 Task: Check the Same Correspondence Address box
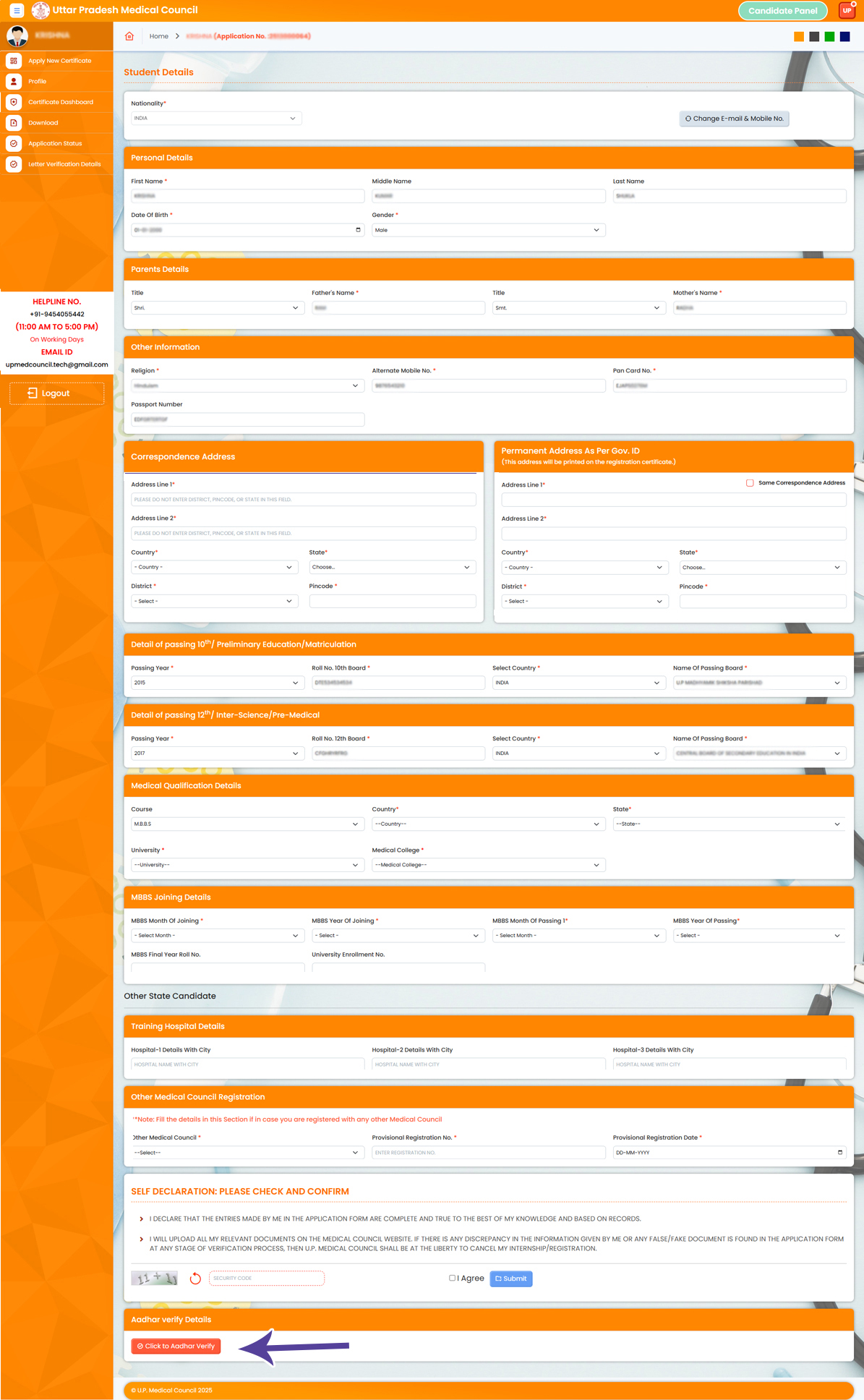pos(750,483)
